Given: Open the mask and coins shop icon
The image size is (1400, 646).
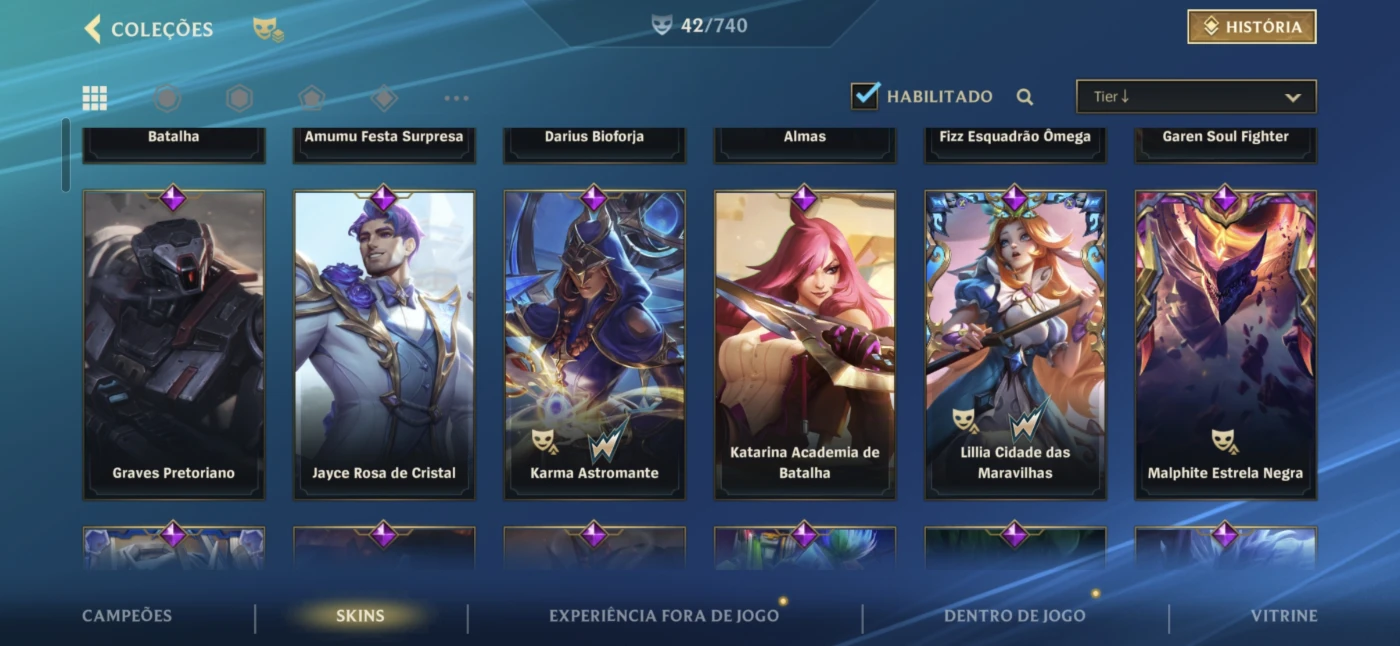Looking at the screenshot, I should point(267,29).
